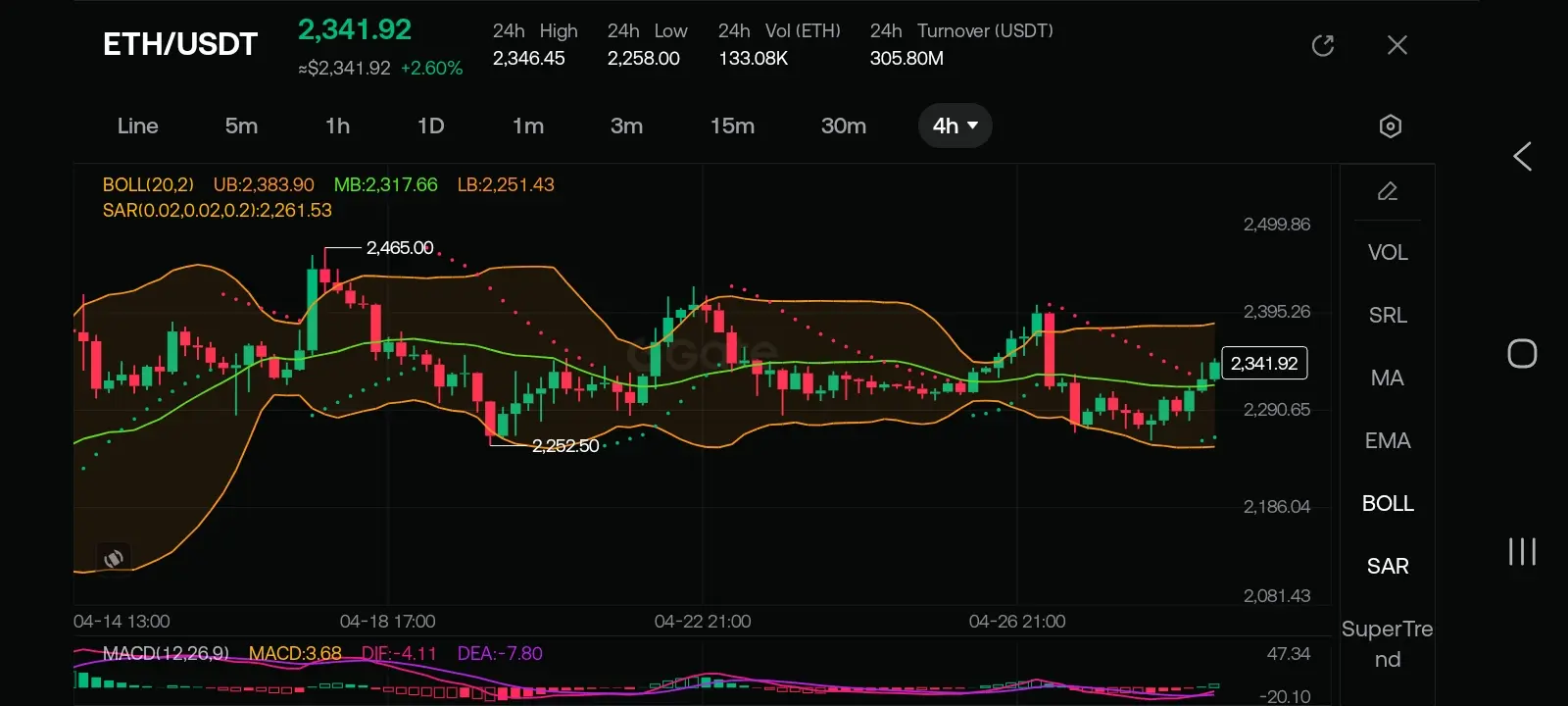1568x706 pixels.
Task: Enable the MA indicator
Action: 1388,378
